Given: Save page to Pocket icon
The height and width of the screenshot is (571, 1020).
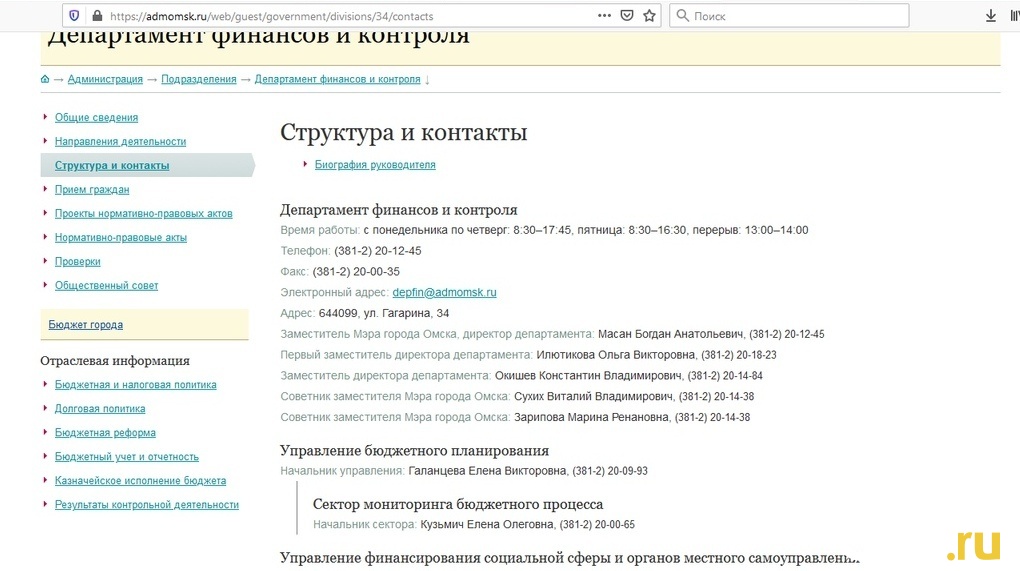Looking at the screenshot, I should coord(627,16).
